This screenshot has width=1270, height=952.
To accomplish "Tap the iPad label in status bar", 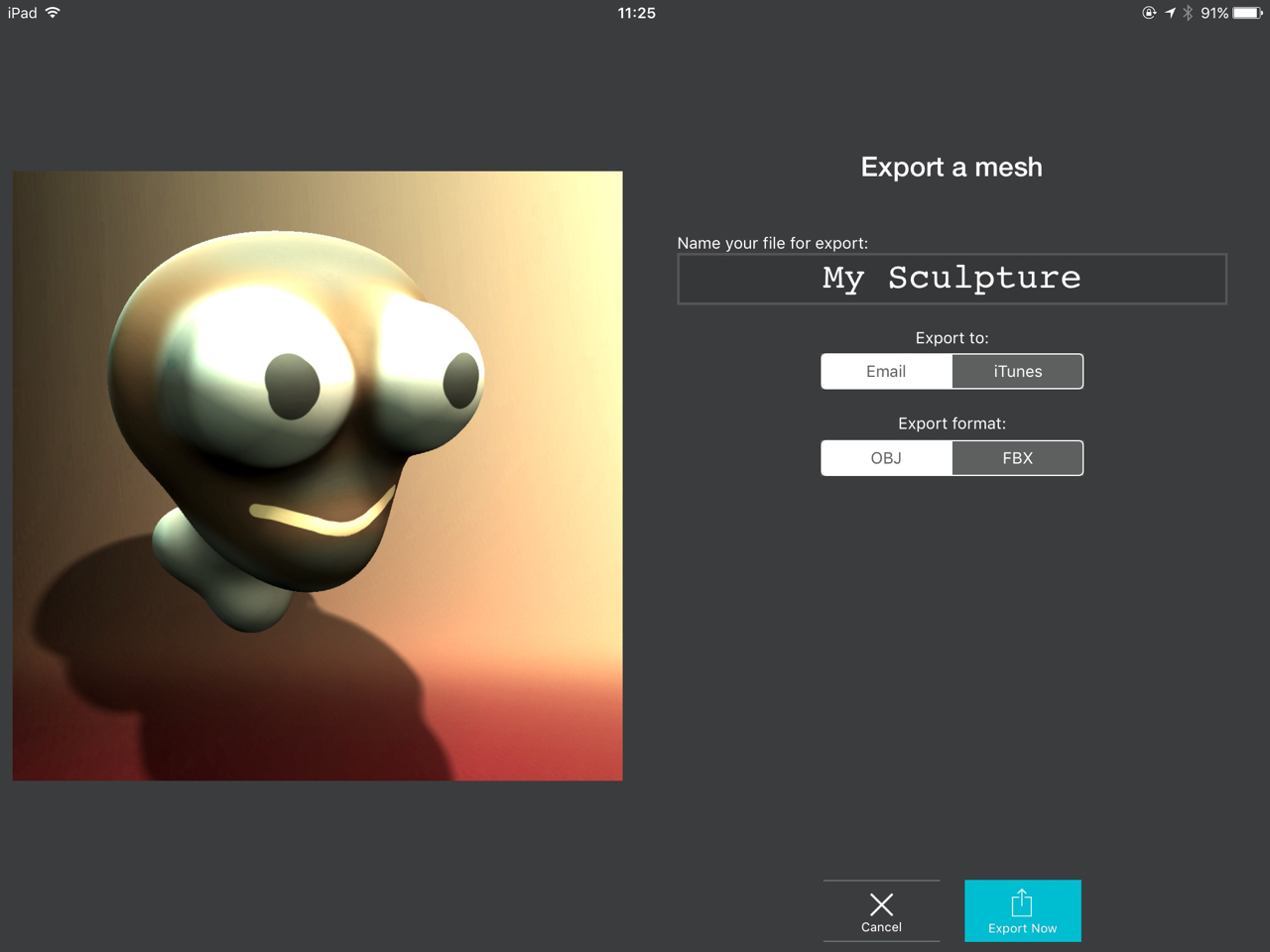I will 22,13.
